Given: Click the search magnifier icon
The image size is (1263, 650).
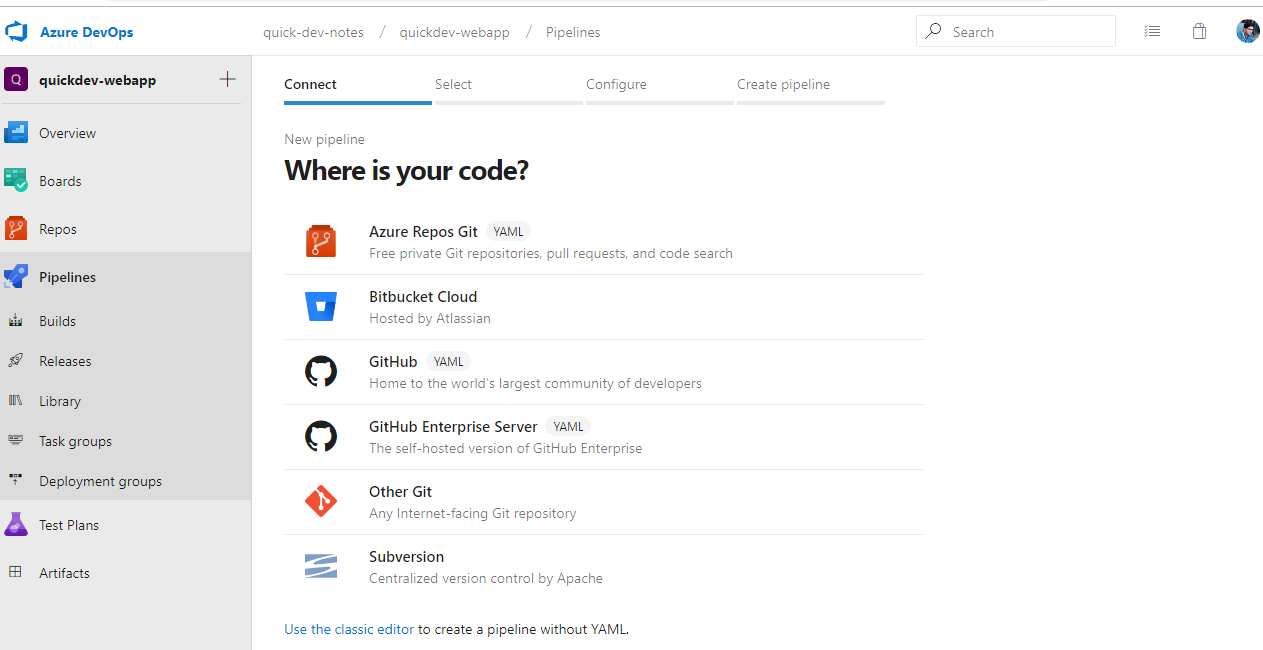Looking at the screenshot, I should tap(933, 31).
